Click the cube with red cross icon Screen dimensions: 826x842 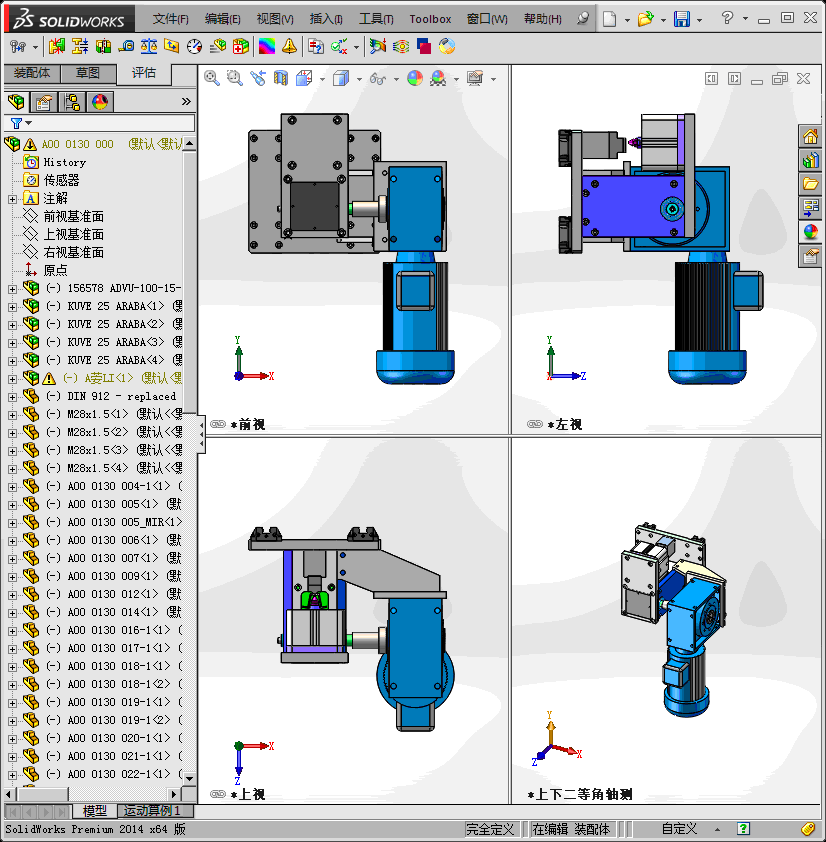pos(241,47)
